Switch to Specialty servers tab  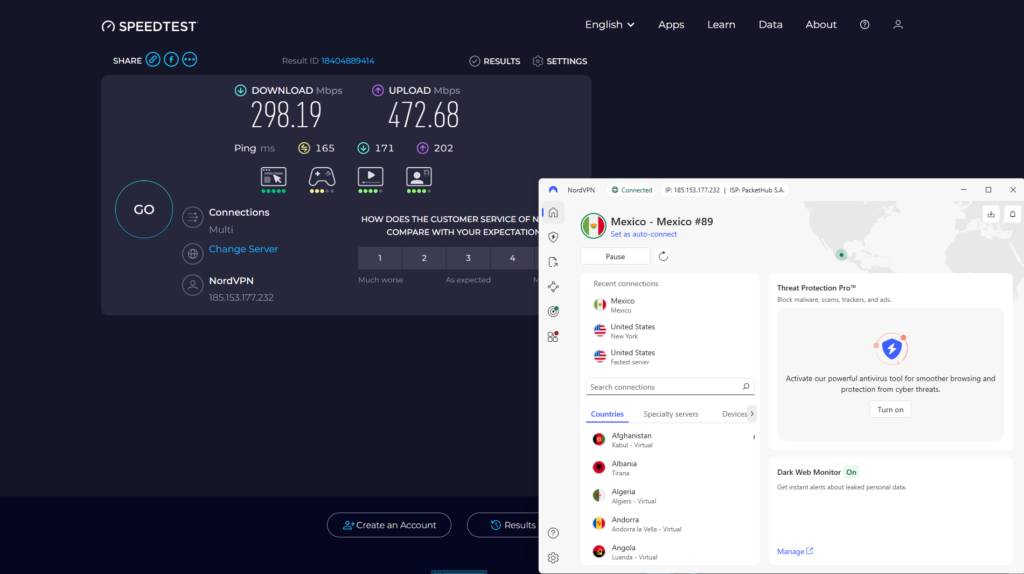[671, 414]
